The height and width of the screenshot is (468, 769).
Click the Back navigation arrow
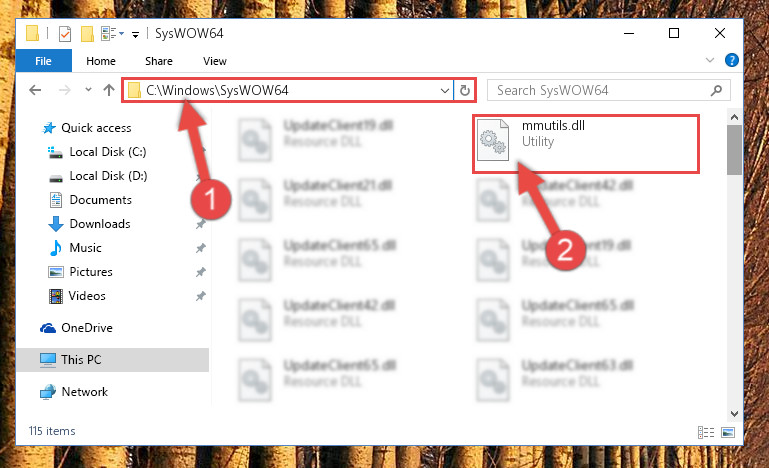point(35,90)
